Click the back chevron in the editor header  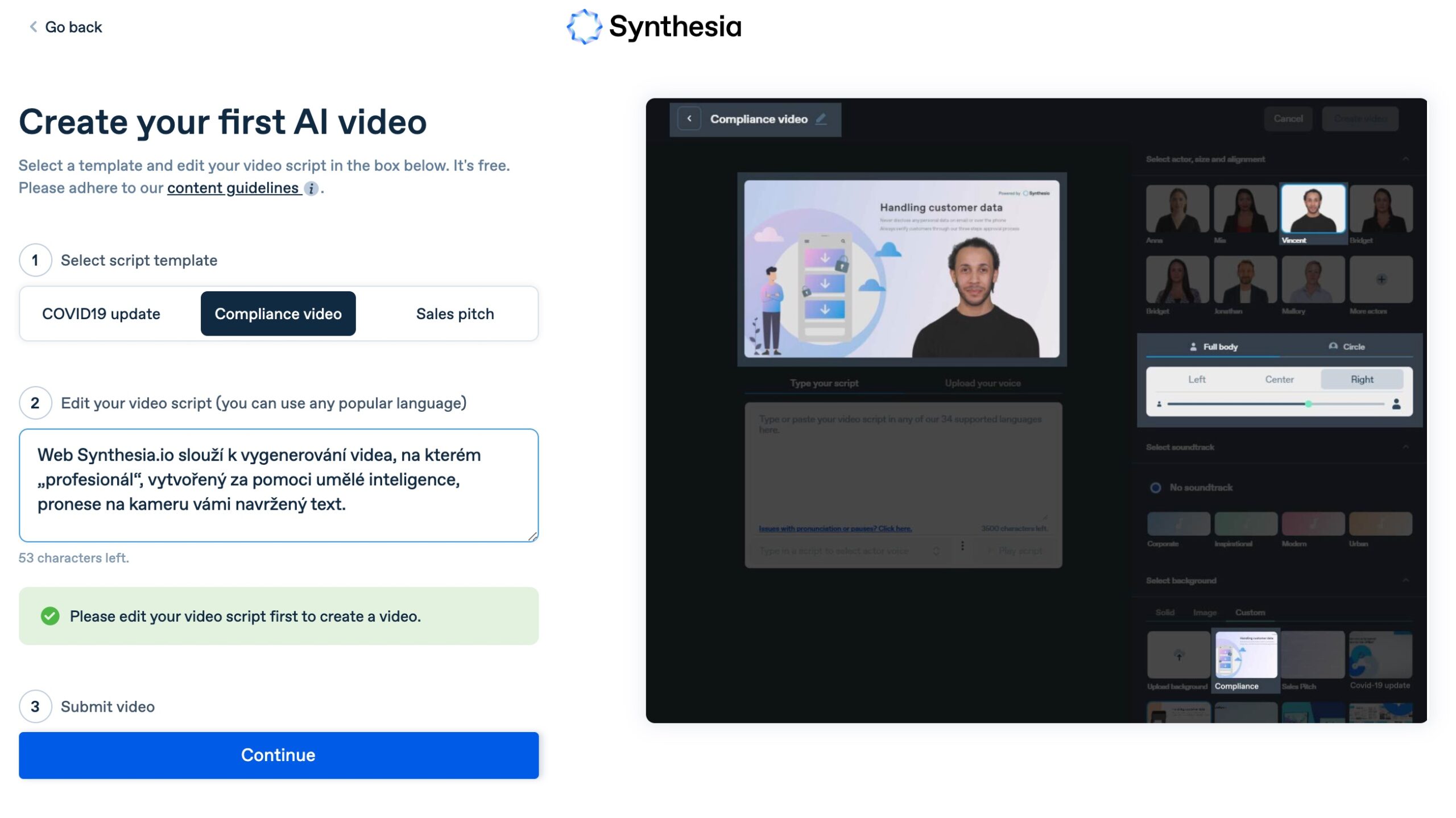click(x=689, y=118)
